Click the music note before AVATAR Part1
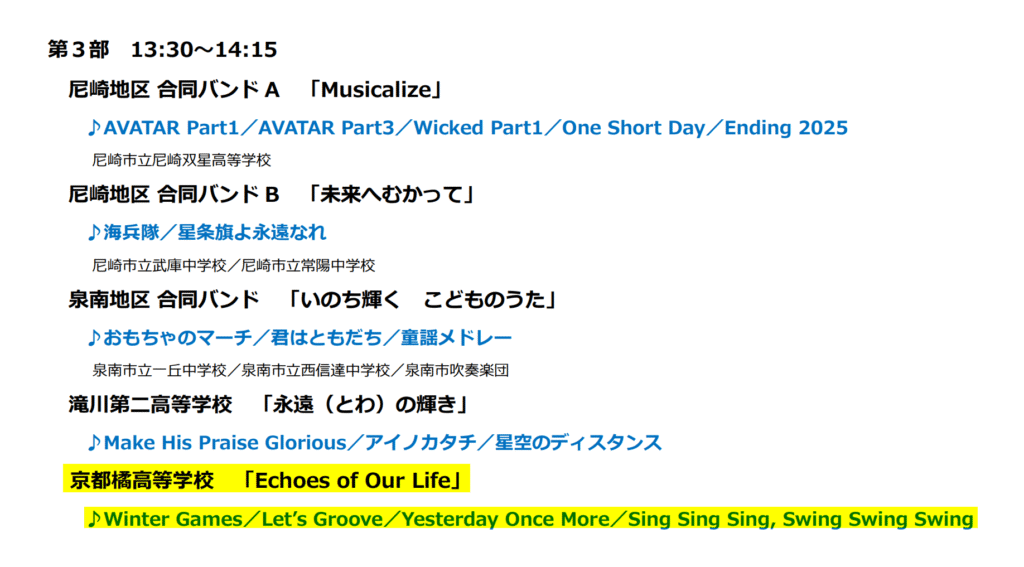Viewport: 1024px width, 567px height. click(94, 127)
